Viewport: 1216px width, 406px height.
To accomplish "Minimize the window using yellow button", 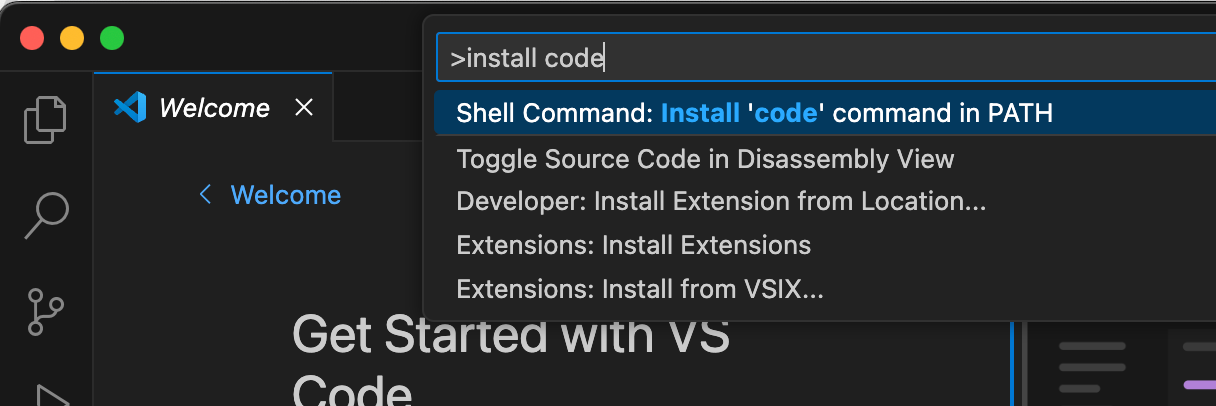I will pos(72,38).
